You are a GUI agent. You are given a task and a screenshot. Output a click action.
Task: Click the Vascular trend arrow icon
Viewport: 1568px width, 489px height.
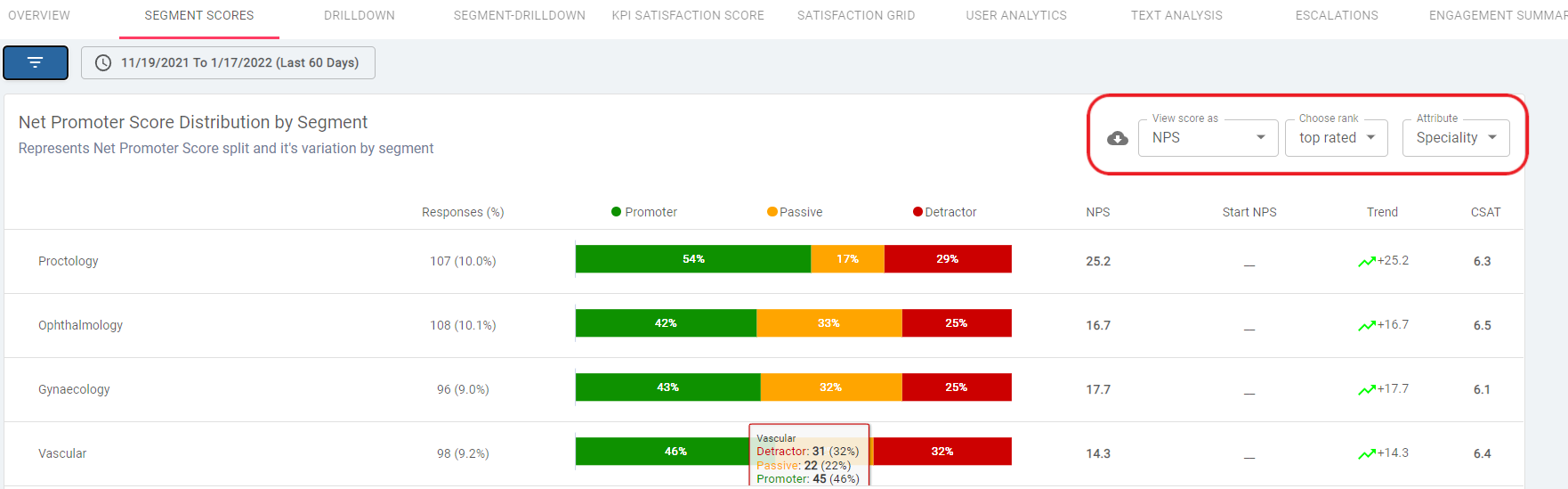1366,454
